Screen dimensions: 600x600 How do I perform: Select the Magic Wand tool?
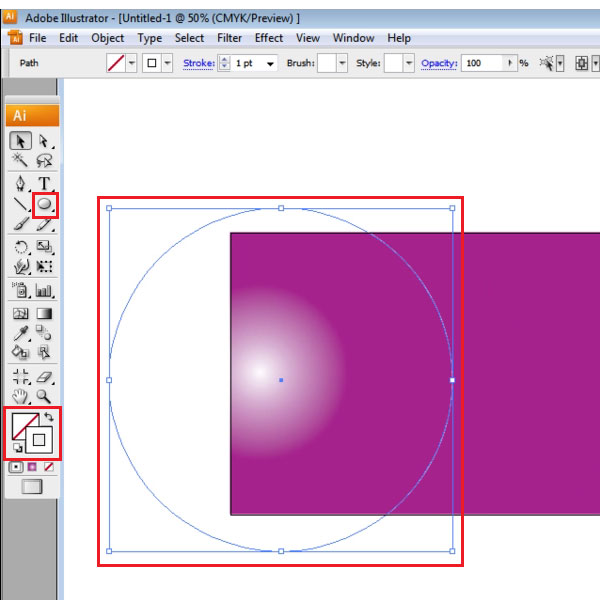click(x=20, y=160)
